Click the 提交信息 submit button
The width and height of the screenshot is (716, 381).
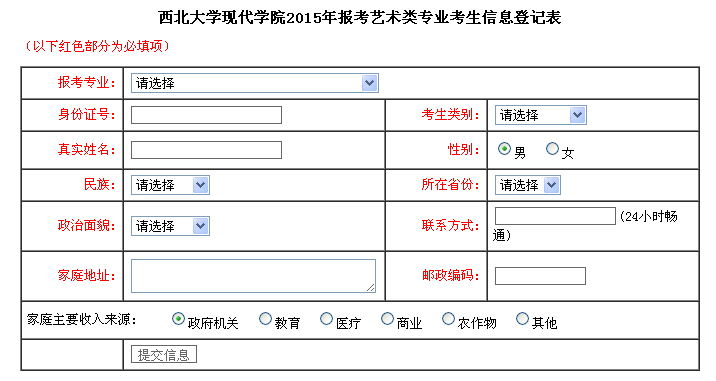[164, 355]
